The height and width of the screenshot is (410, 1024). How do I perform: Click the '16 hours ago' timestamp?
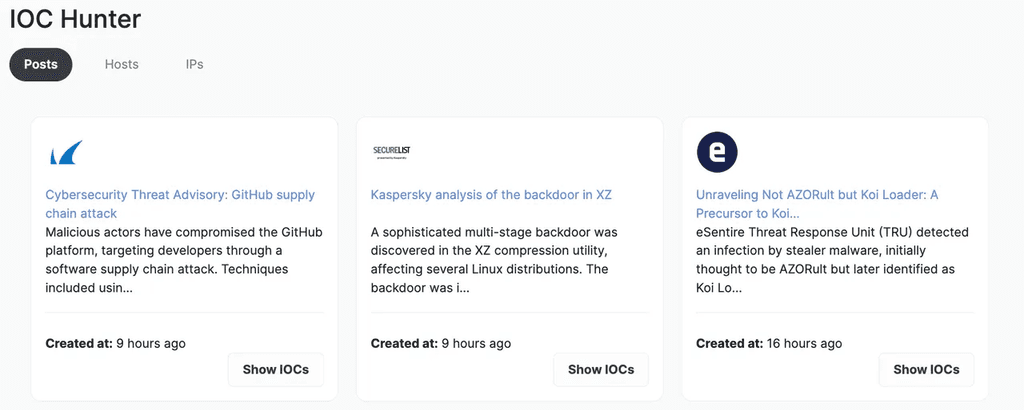805,343
